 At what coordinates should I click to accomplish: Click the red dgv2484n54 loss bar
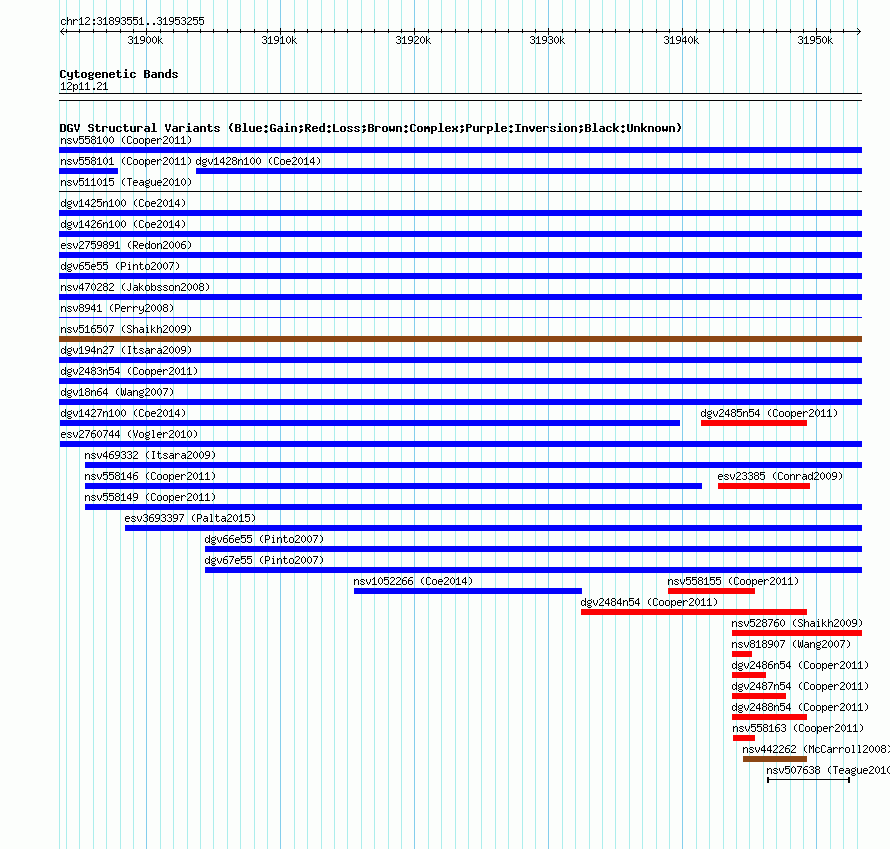pyautogui.click(x=694, y=612)
